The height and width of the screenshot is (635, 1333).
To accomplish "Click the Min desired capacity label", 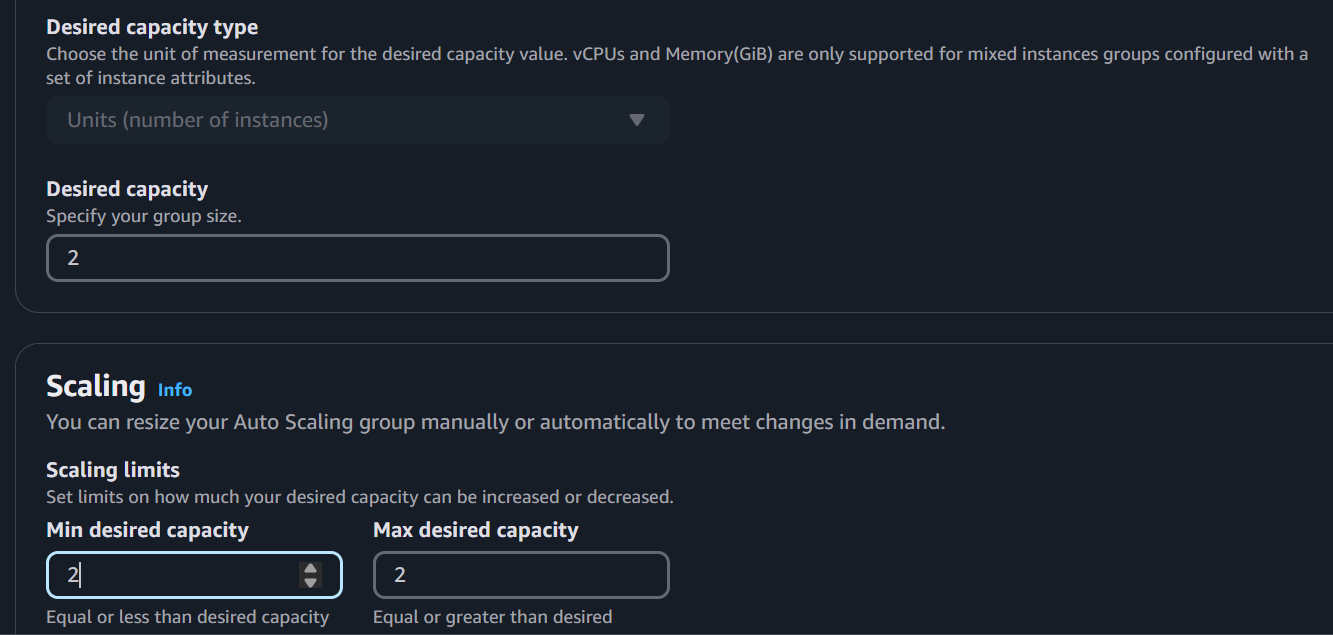I will tap(147, 530).
